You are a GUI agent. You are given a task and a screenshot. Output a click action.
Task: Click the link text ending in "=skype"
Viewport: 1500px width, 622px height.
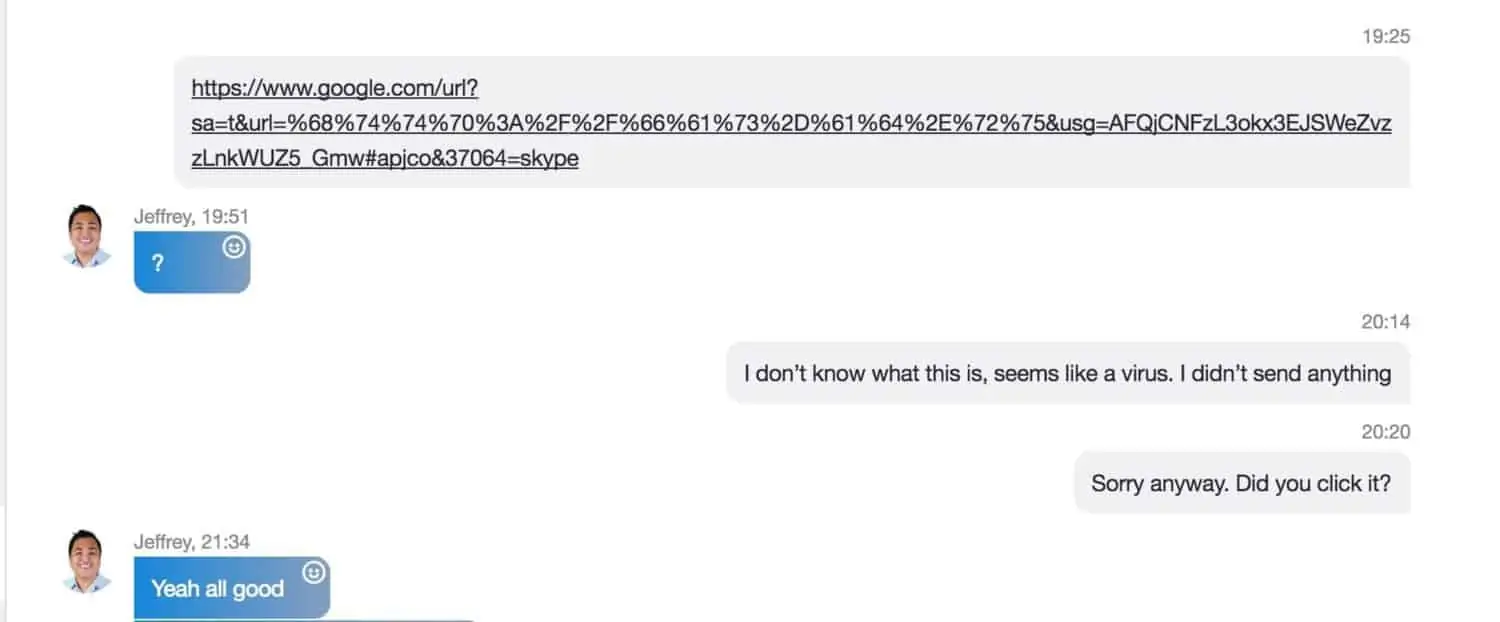(x=385, y=158)
